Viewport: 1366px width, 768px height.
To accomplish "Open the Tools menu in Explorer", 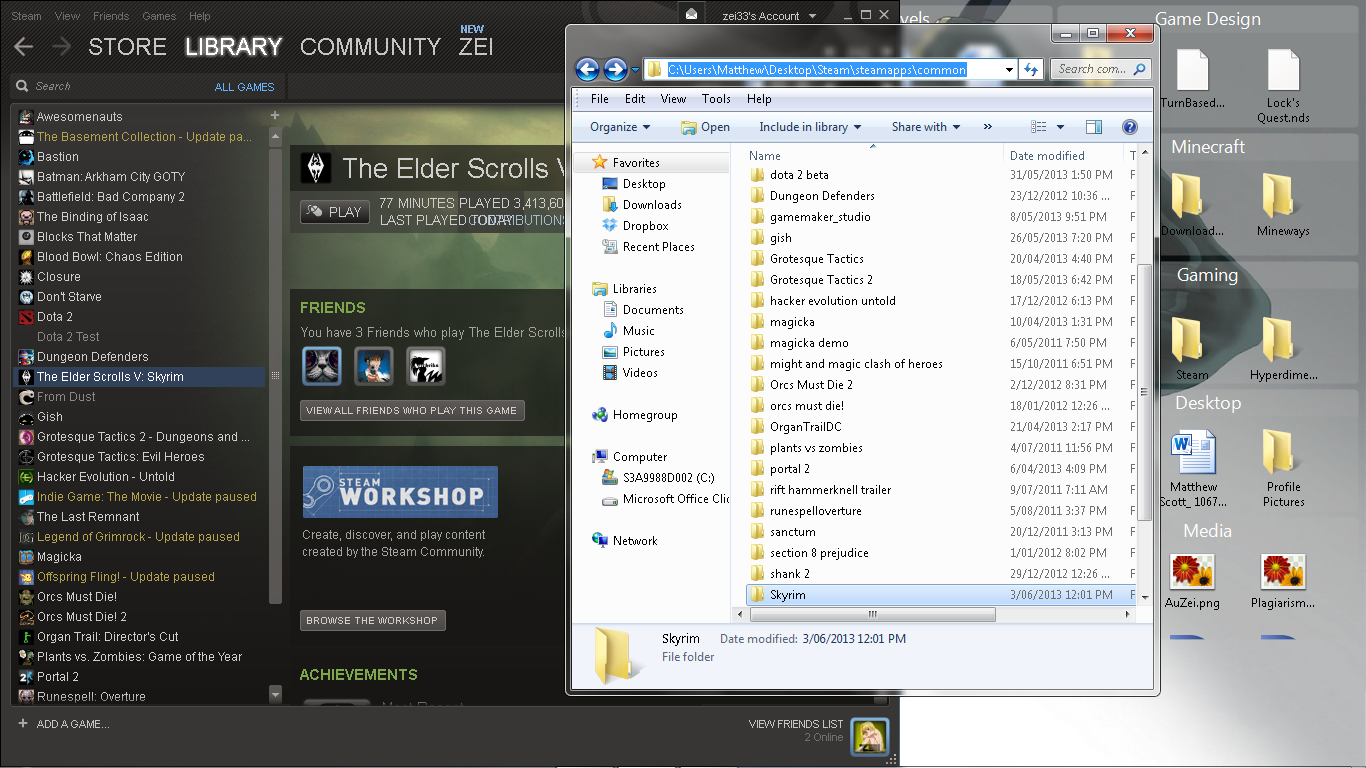I will click(716, 99).
